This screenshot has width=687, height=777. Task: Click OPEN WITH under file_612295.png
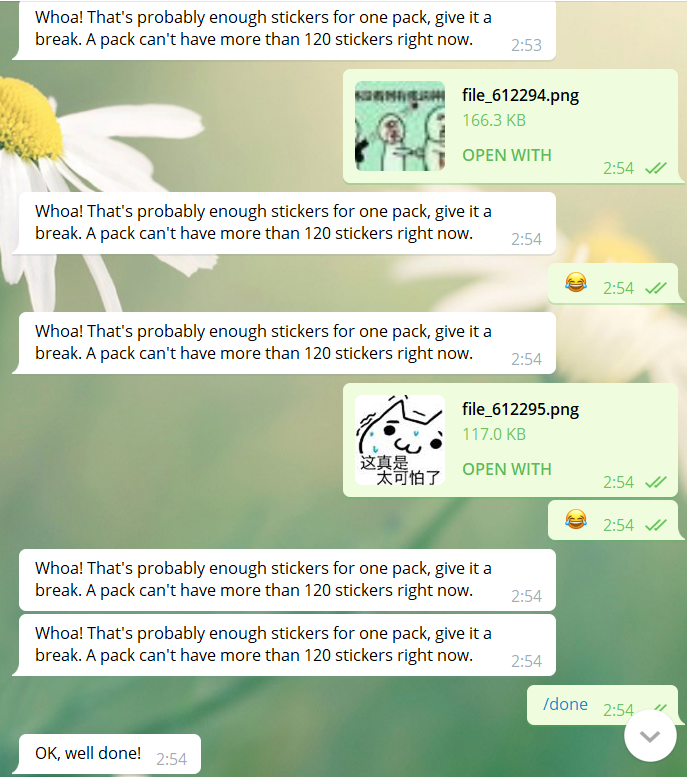507,469
